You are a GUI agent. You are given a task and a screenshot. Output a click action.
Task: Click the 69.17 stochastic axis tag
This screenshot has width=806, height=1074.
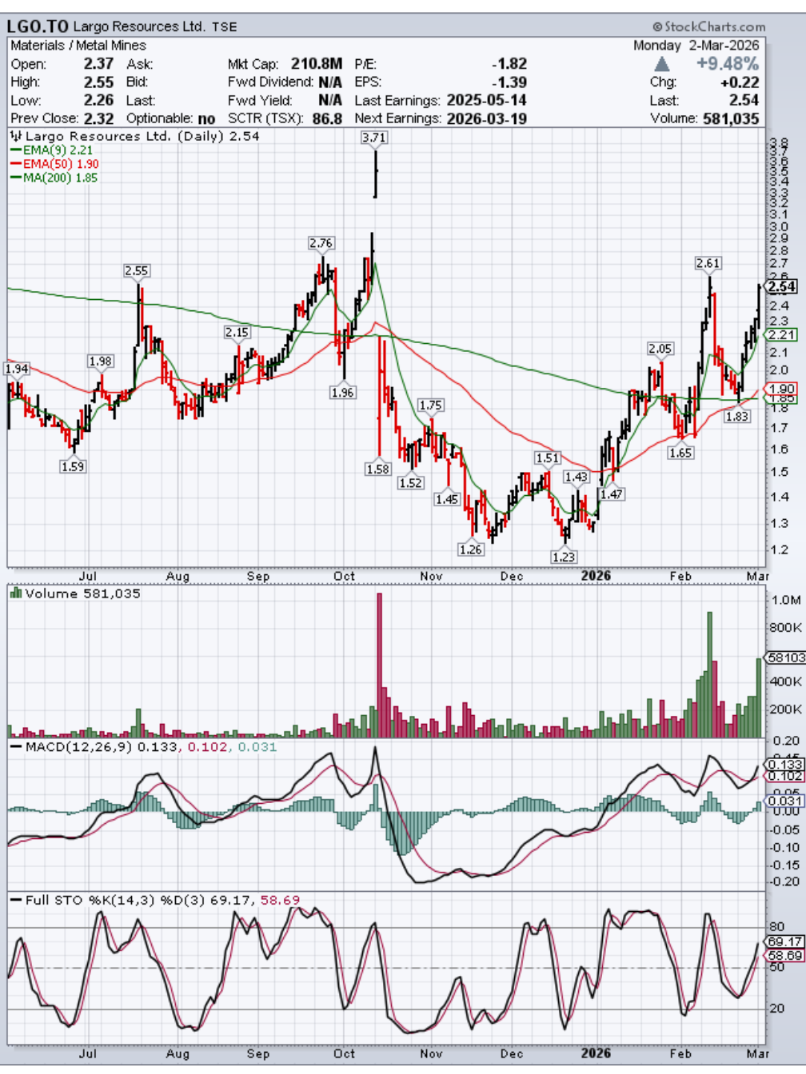785,942
